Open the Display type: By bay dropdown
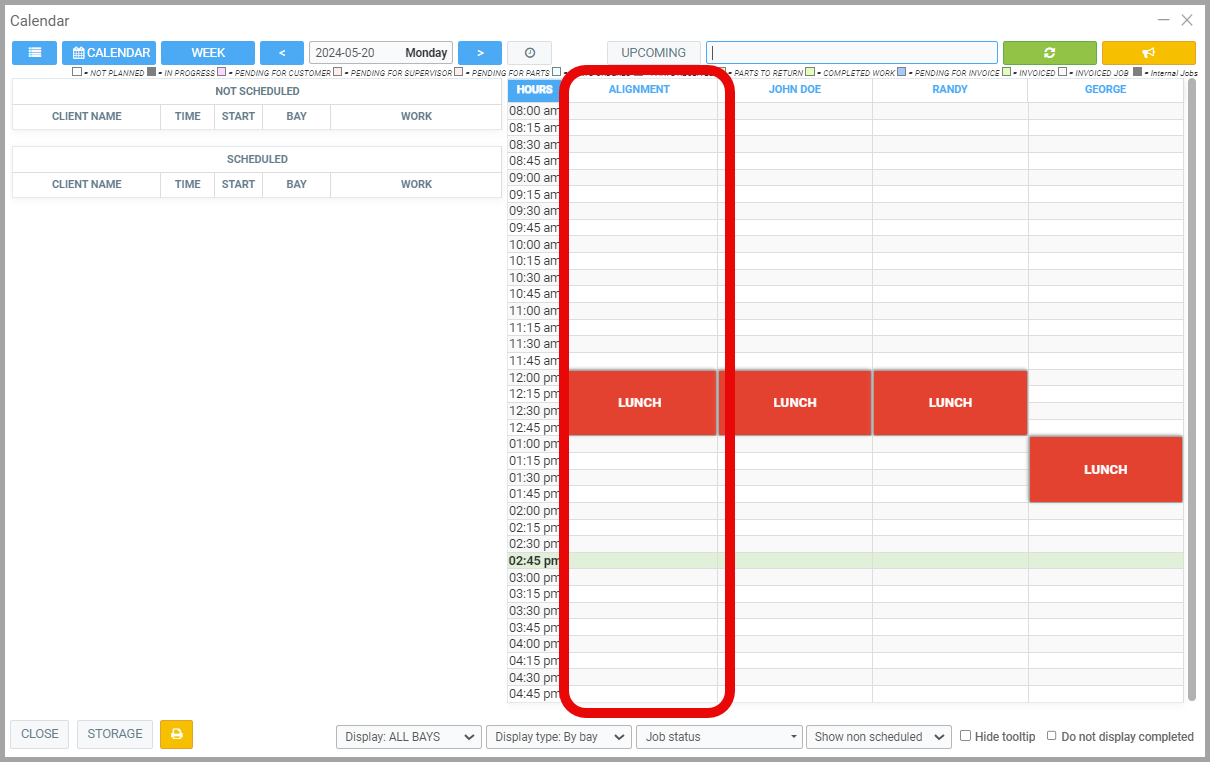 559,737
